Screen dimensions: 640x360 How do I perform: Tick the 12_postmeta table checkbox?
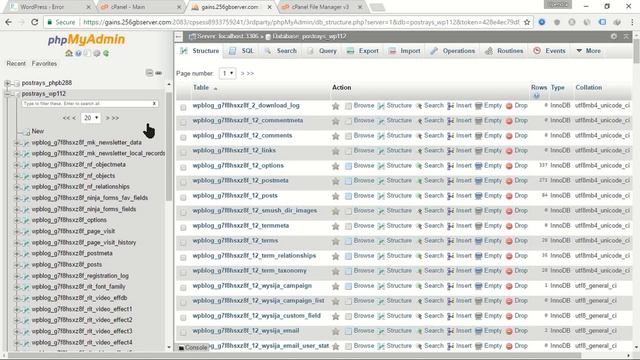point(183,182)
